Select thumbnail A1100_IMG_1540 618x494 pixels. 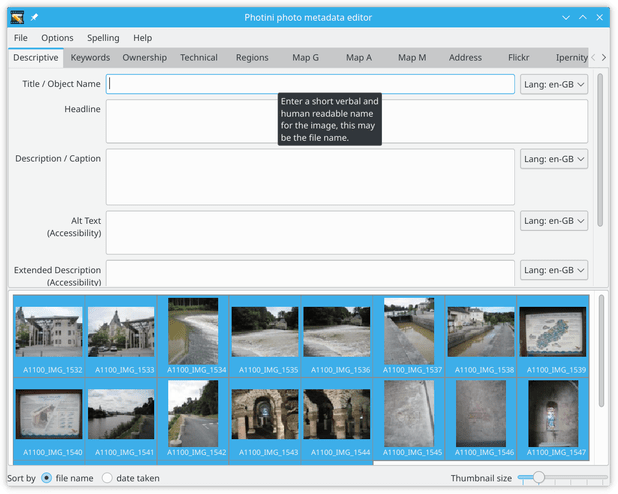pyautogui.click(x=49, y=419)
